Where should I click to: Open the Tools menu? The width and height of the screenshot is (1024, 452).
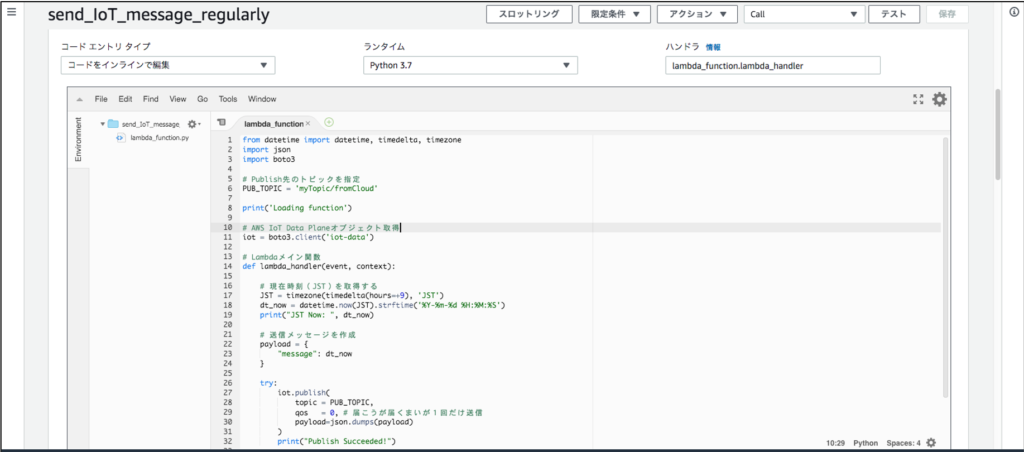tap(228, 99)
